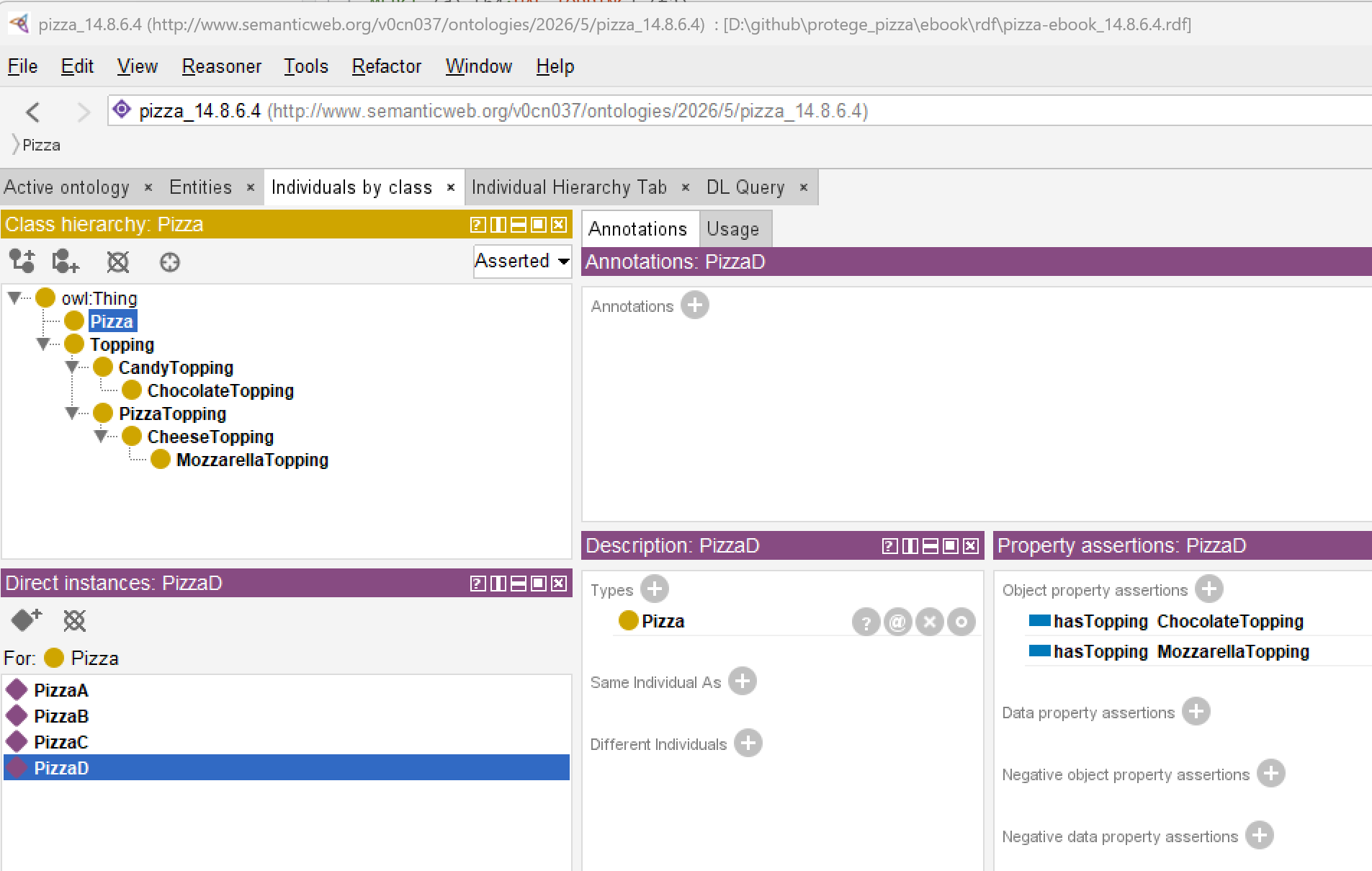
Task: Click Add sibling class icon
Action: (x=66, y=262)
